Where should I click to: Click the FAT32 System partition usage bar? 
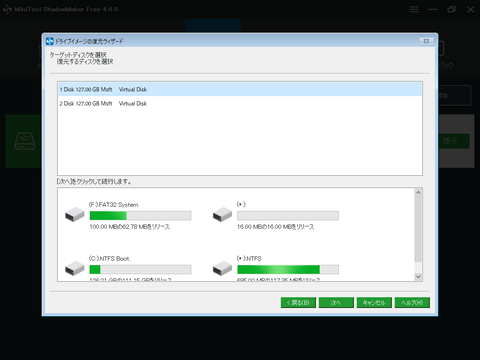pos(140,216)
